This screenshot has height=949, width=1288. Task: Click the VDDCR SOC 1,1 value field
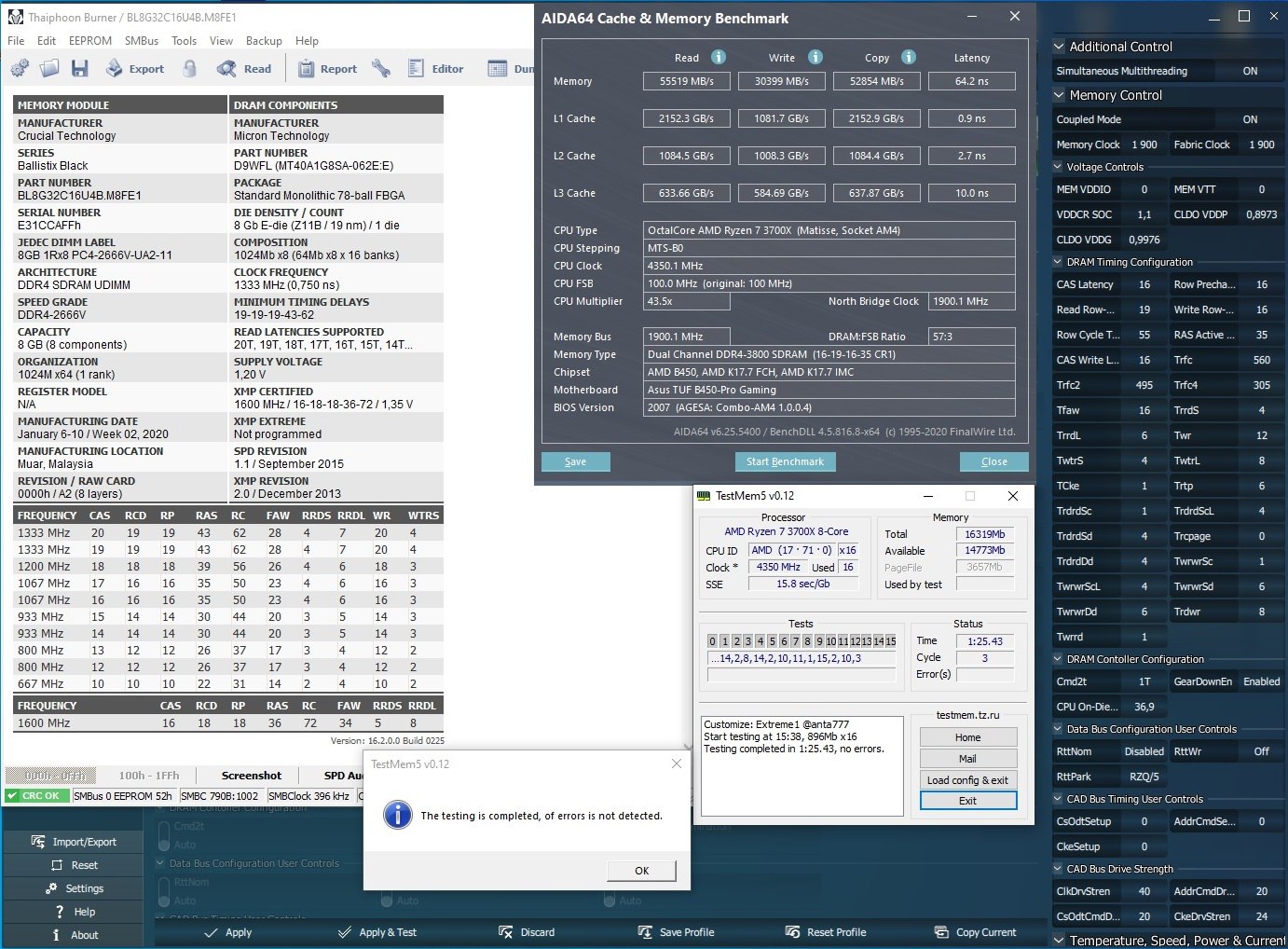coord(1144,214)
